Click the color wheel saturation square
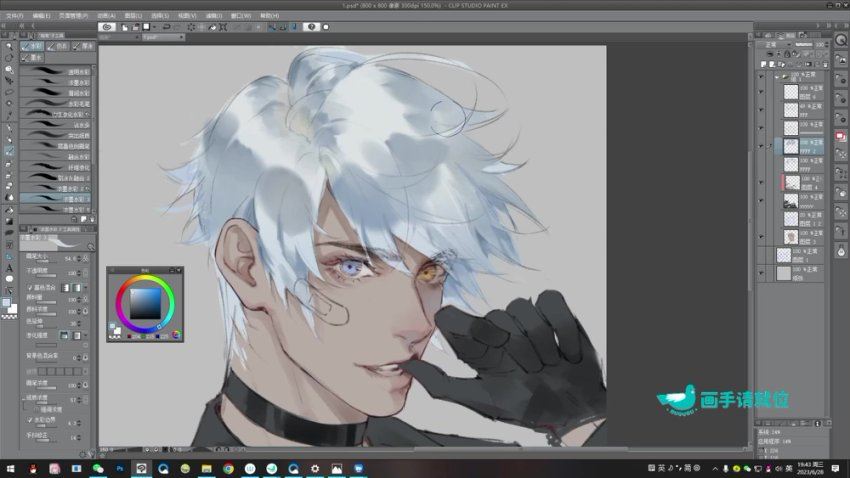The image size is (850, 478). [145, 303]
